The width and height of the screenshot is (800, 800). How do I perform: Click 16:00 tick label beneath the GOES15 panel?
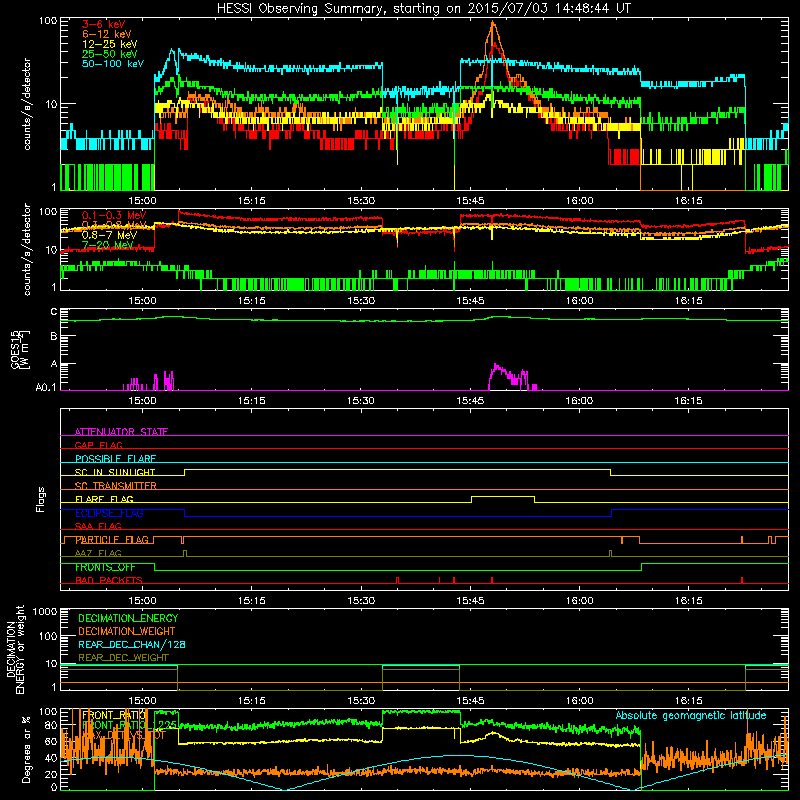click(579, 401)
